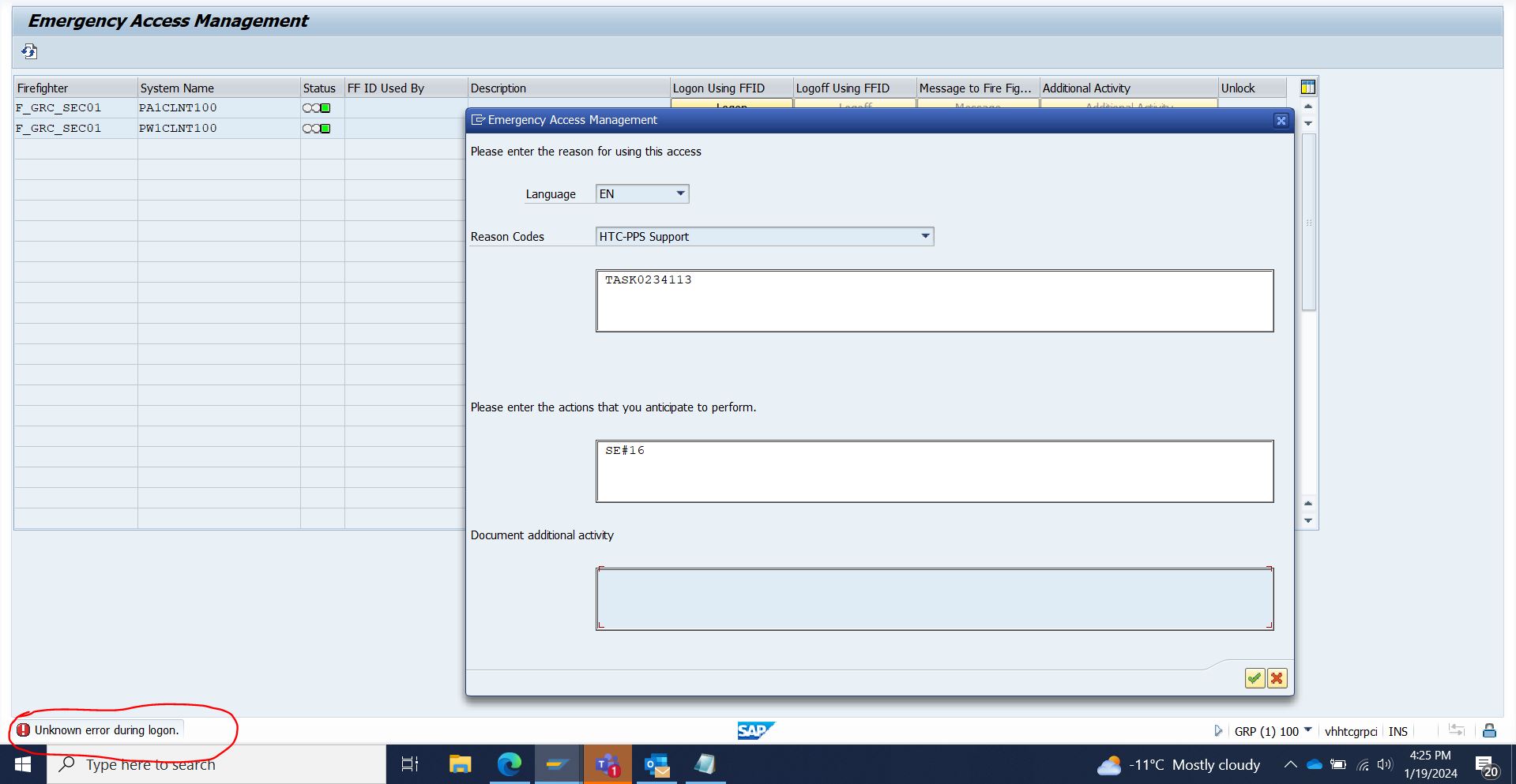The width and height of the screenshot is (1516, 784).
Task: Click the anticipated actions box containing SE#16
Action: pyautogui.click(x=935, y=471)
